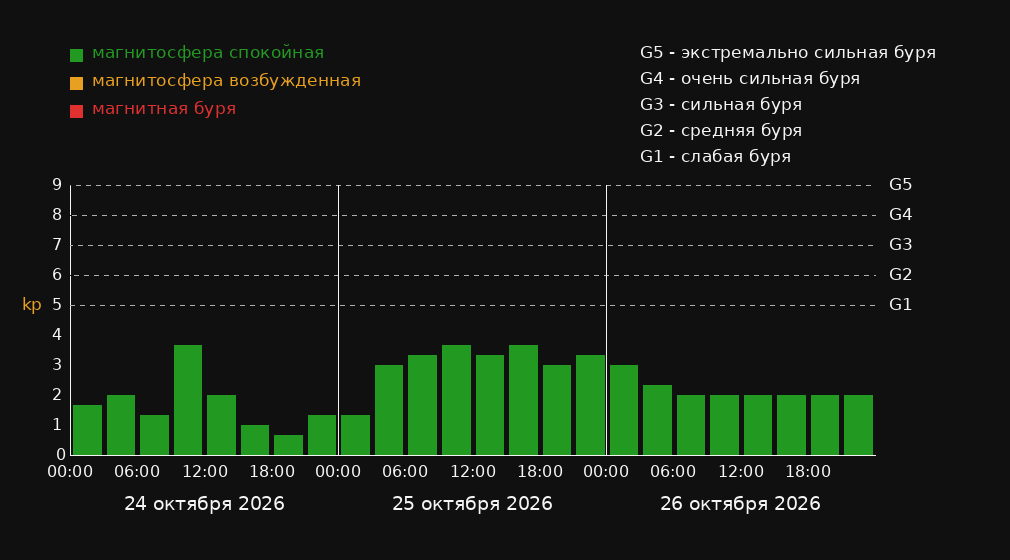Click 'G4 - очень сильная буря' description
The width and height of the screenshot is (1010, 560).
click(750, 79)
